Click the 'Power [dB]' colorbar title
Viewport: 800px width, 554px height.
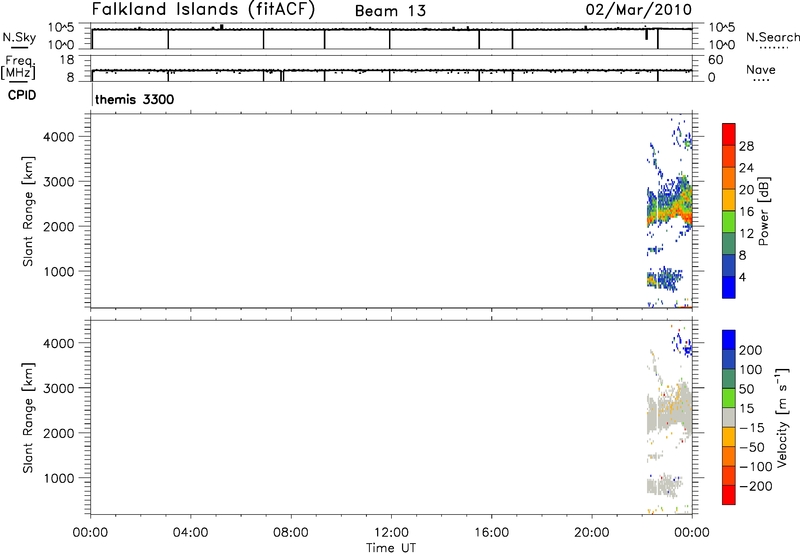763,211
